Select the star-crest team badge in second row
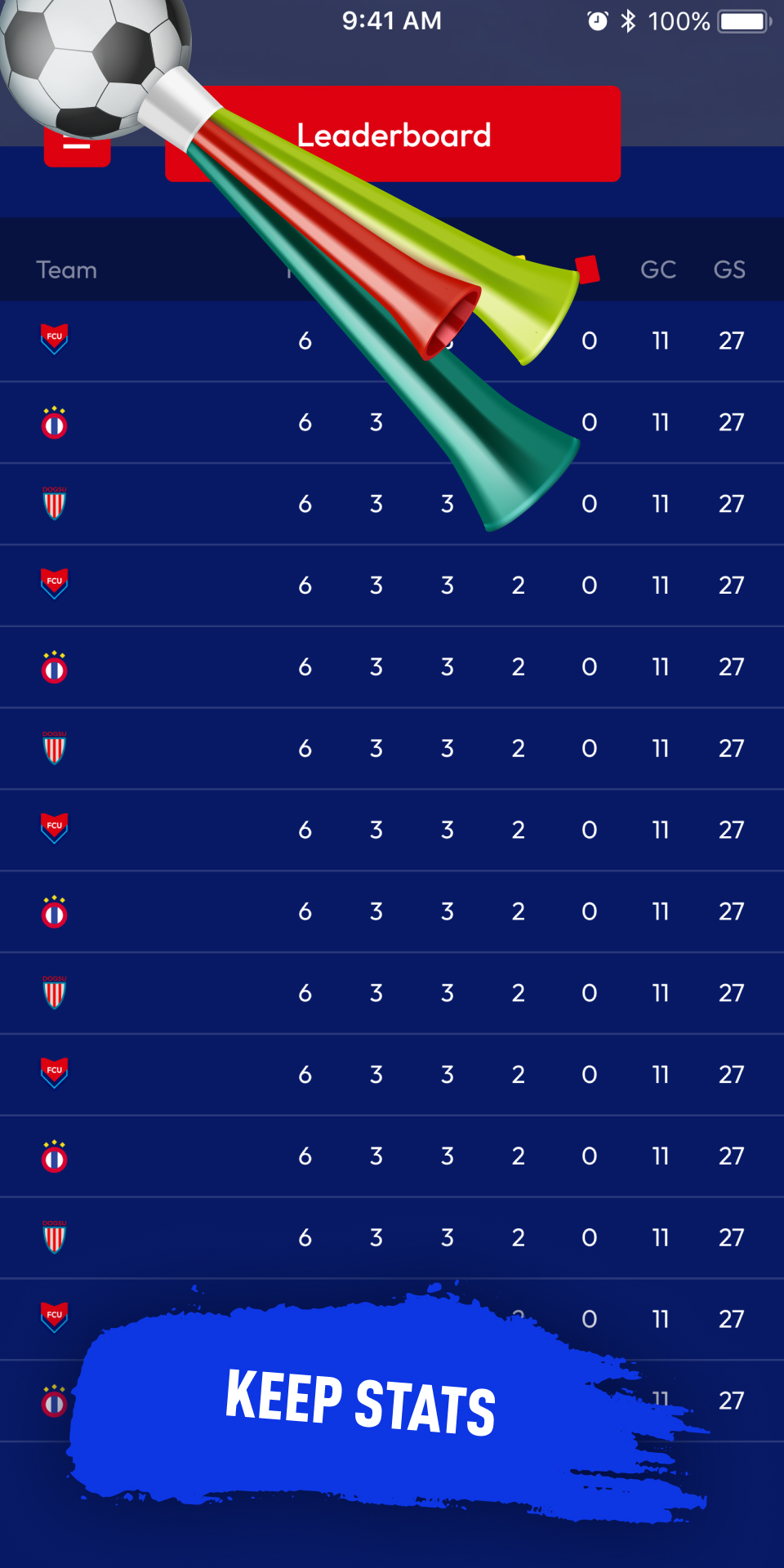This screenshot has height=1568, width=784. [55, 422]
